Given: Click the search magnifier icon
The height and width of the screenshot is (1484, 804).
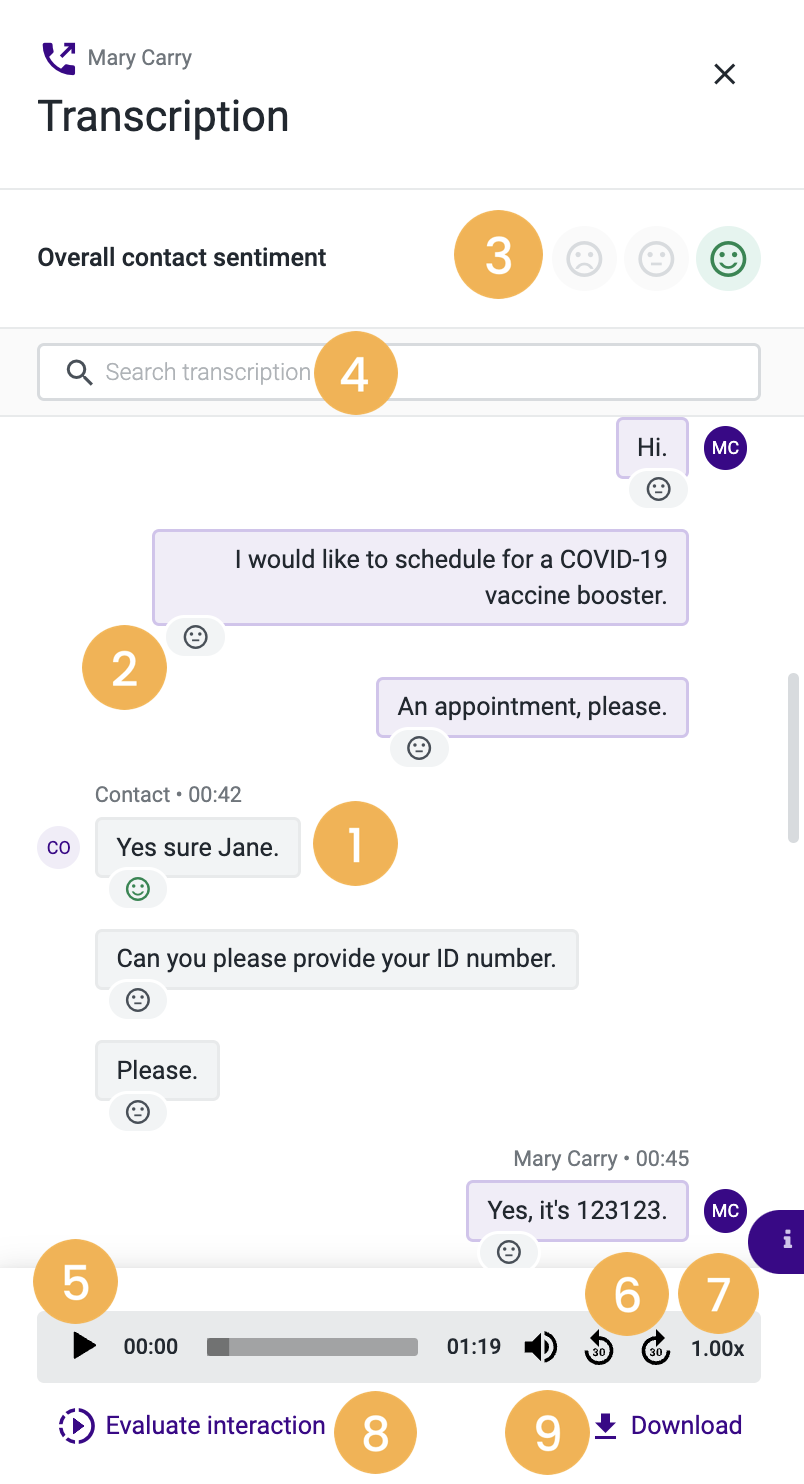Looking at the screenshot, I should click(x=79, y=371).
